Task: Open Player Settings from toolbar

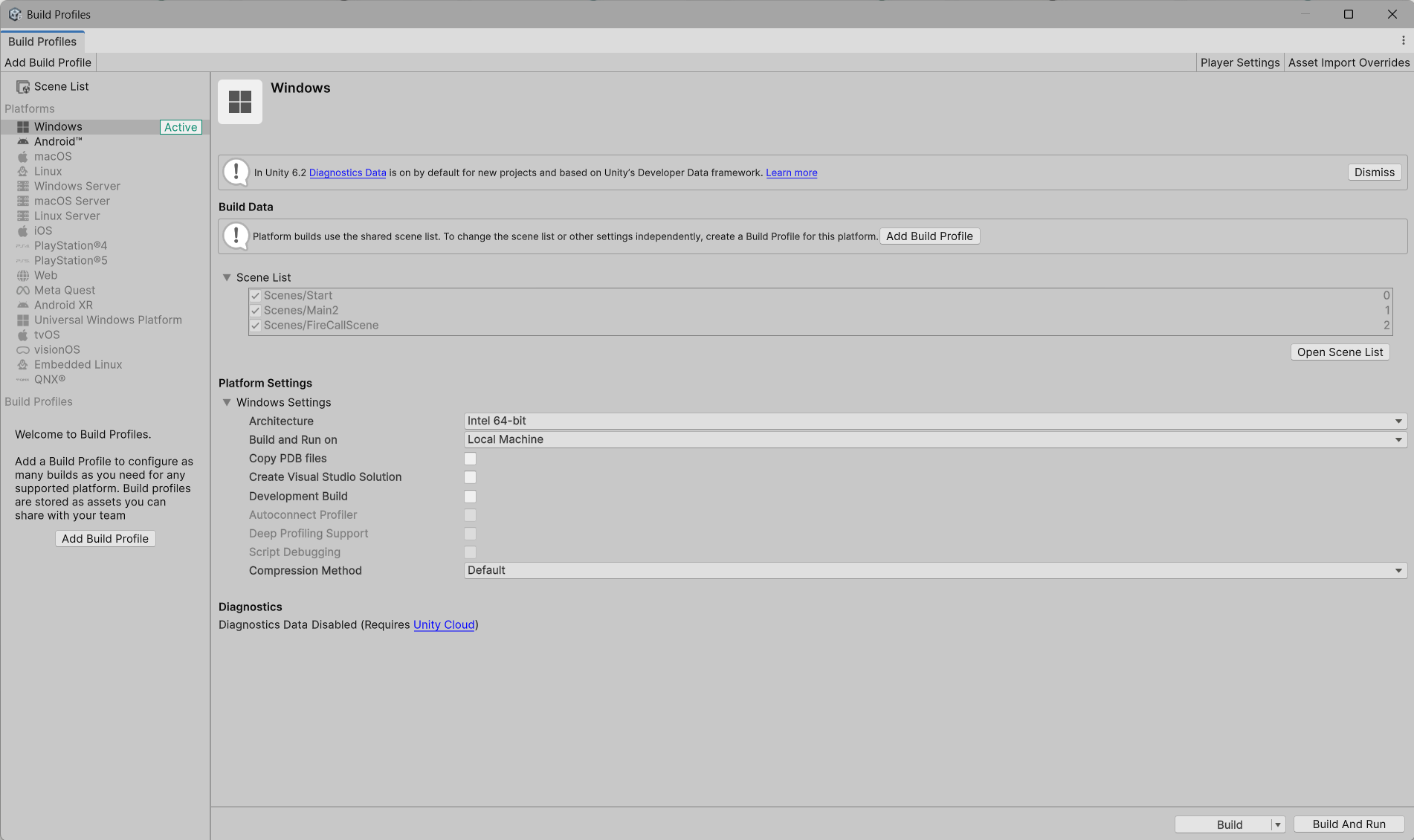Action: pos(1240,62)
